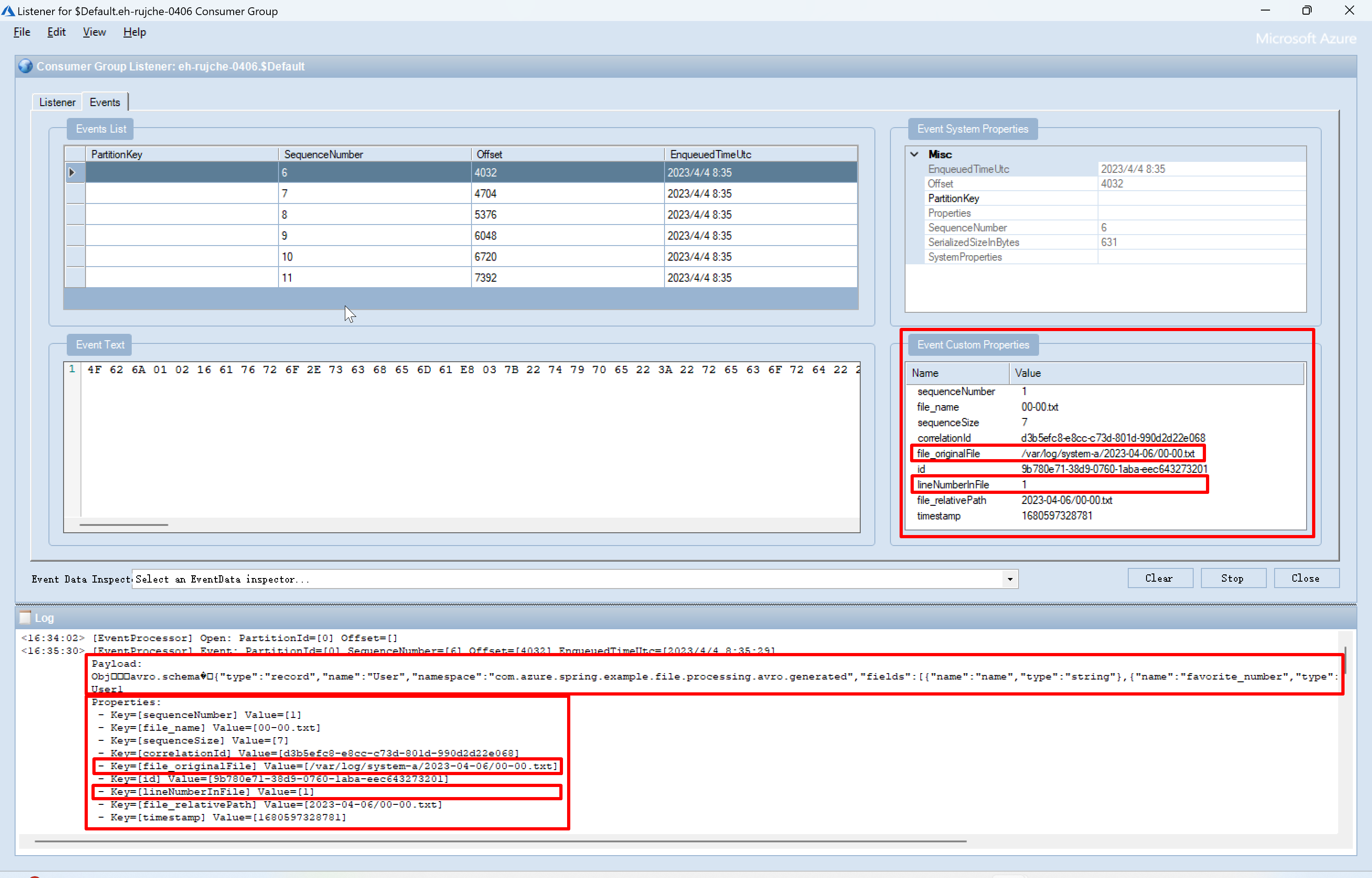Click the Log panel horizontal scrollbar
This screenshot has height=878, width=1372.
click(500, 841)
